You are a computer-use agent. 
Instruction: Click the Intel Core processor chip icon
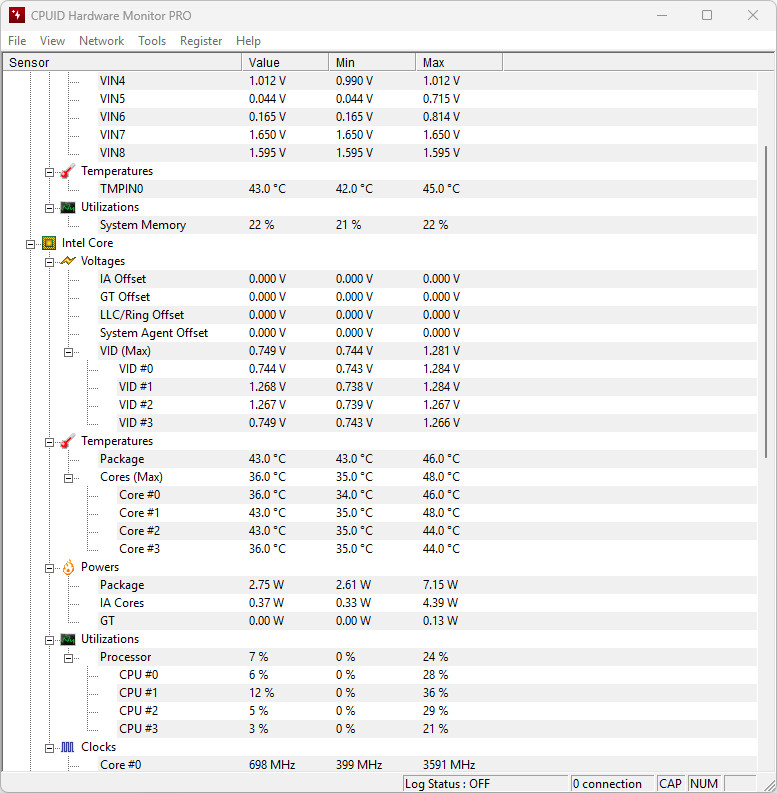pos(49,243)
